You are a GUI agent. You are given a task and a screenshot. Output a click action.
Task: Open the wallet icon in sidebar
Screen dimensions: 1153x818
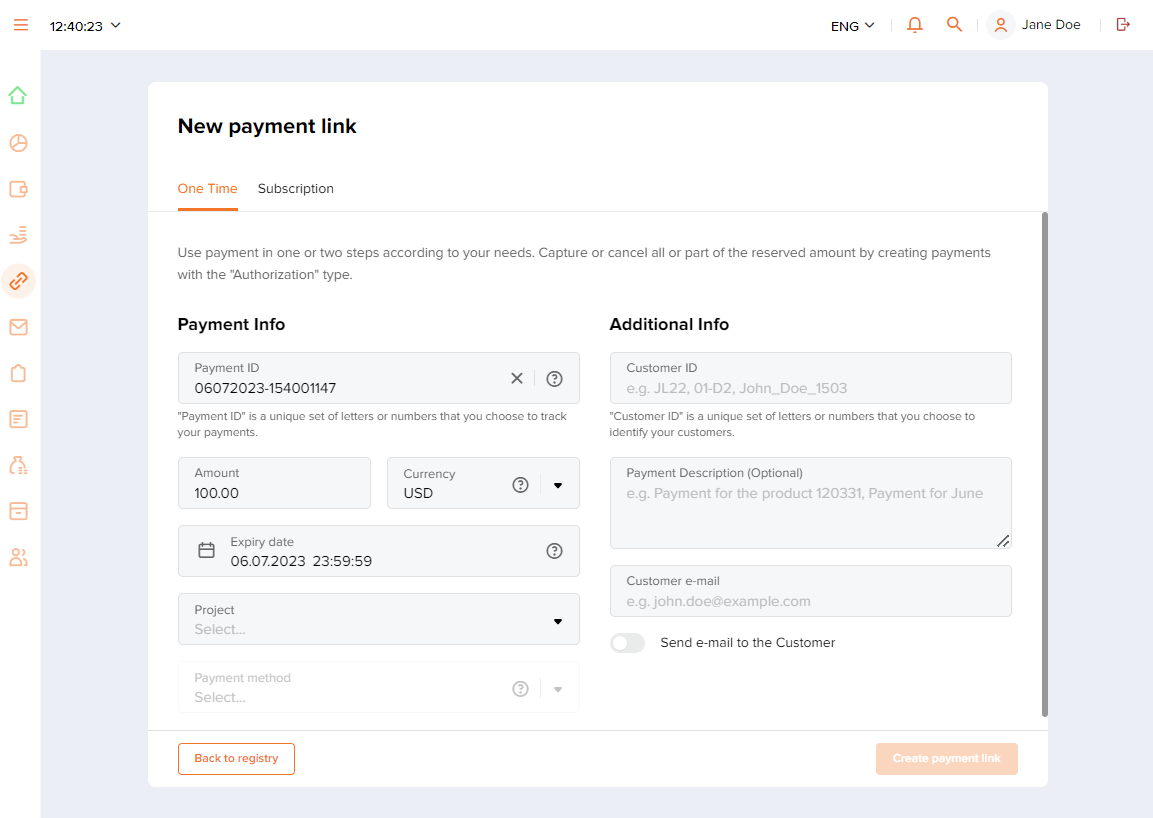click(18, 189)
